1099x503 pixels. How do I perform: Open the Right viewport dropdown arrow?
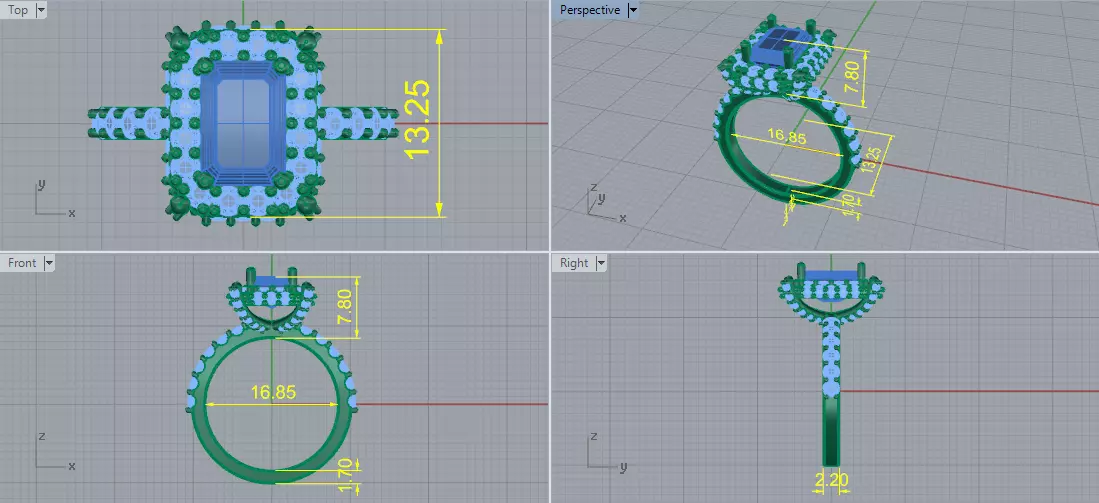(601, 263)
